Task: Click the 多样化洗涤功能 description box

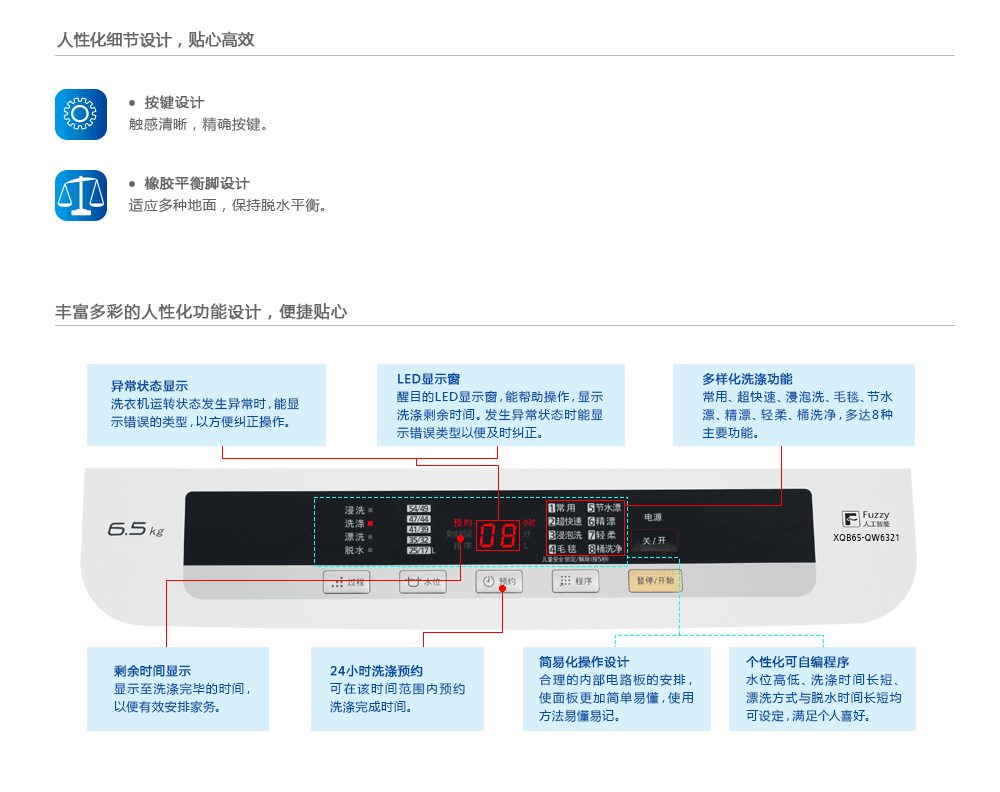Action: tap(793, 404)
